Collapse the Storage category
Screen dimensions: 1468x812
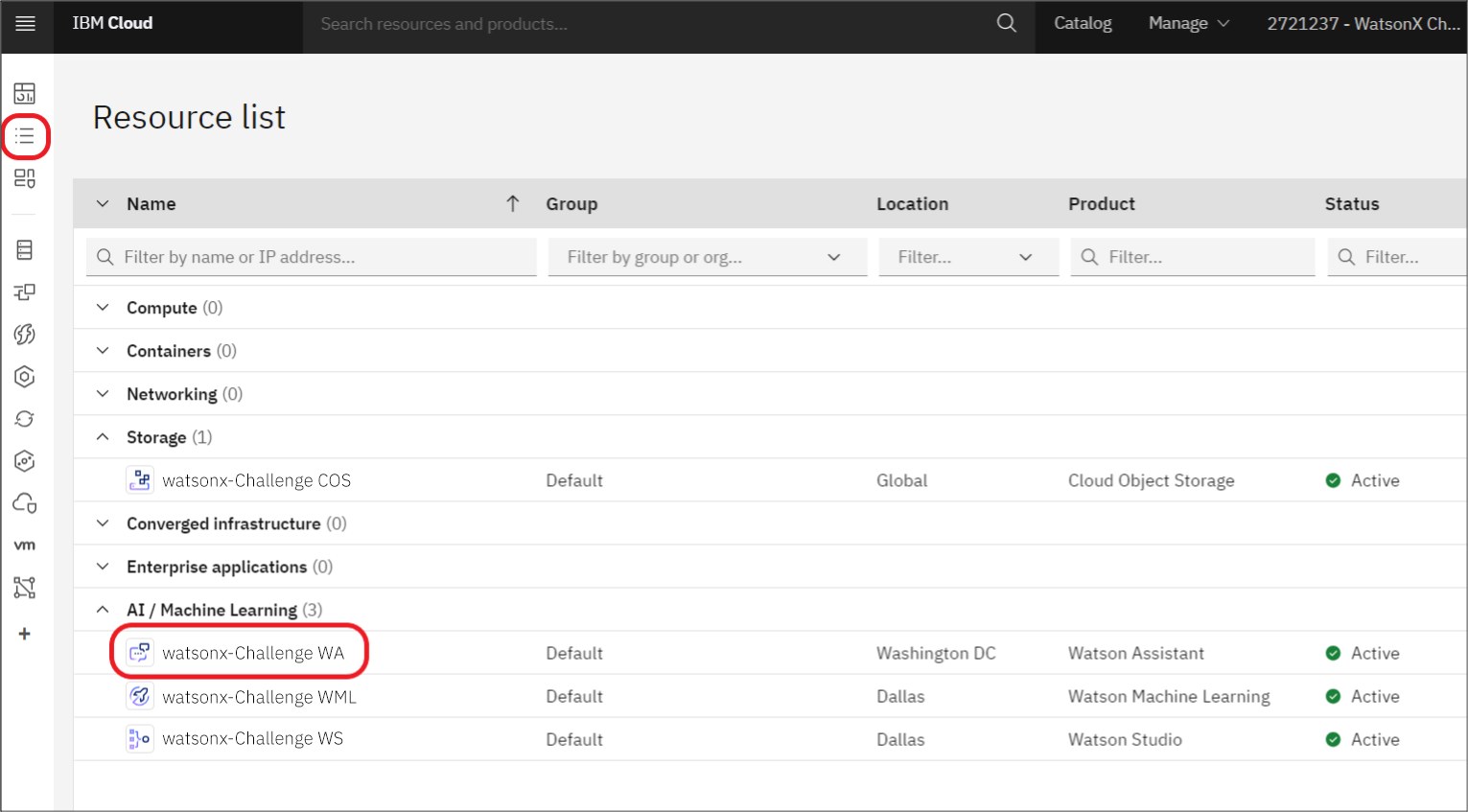103,437
